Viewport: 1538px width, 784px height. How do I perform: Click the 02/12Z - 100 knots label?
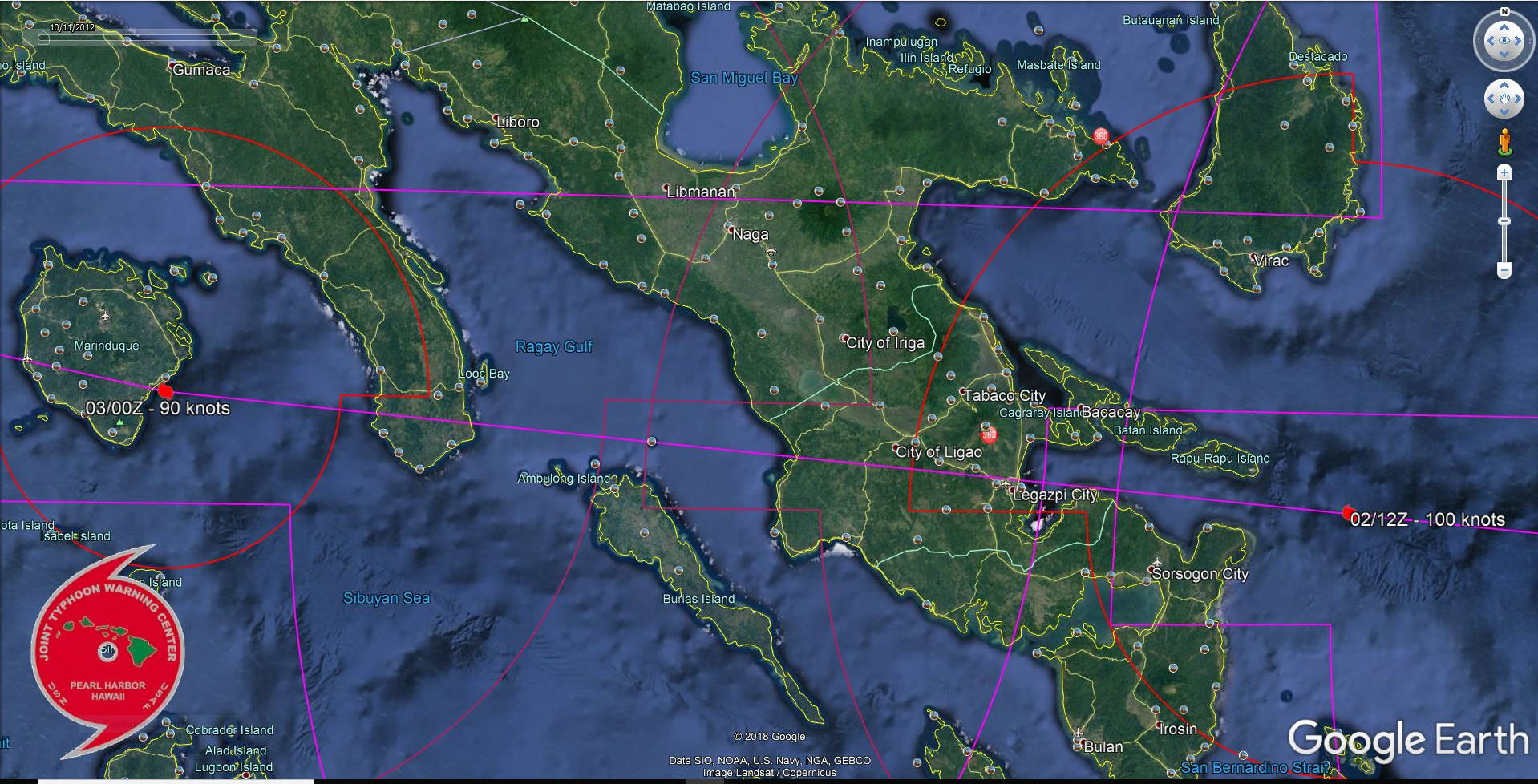click(1427, 519)
